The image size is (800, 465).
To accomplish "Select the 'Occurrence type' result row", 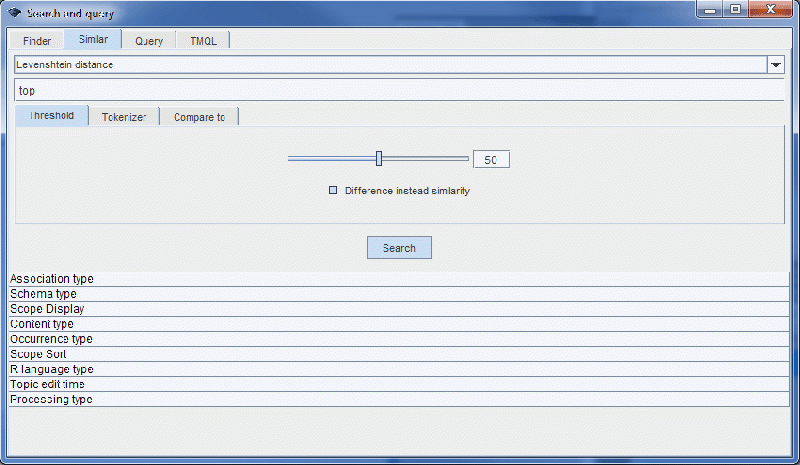I will pos(399,339).
